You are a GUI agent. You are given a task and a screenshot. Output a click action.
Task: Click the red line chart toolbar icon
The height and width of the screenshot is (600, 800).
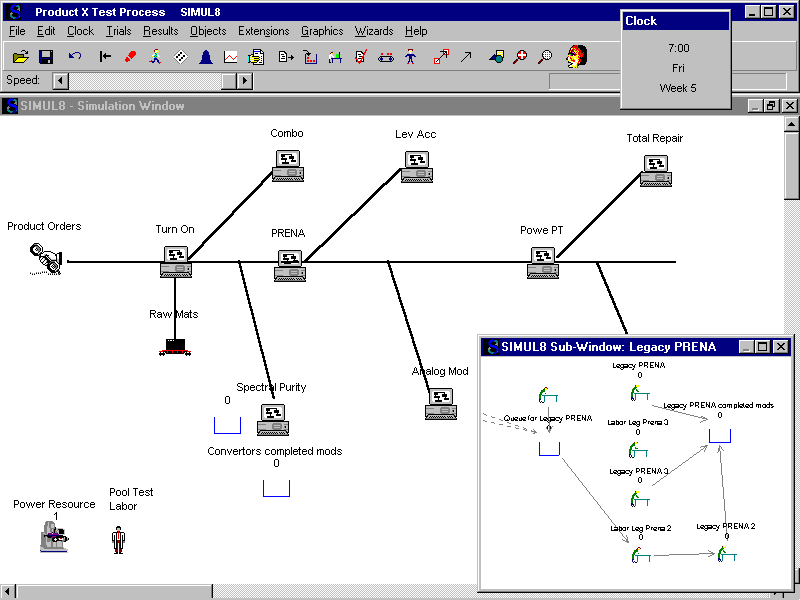(231, 56)
